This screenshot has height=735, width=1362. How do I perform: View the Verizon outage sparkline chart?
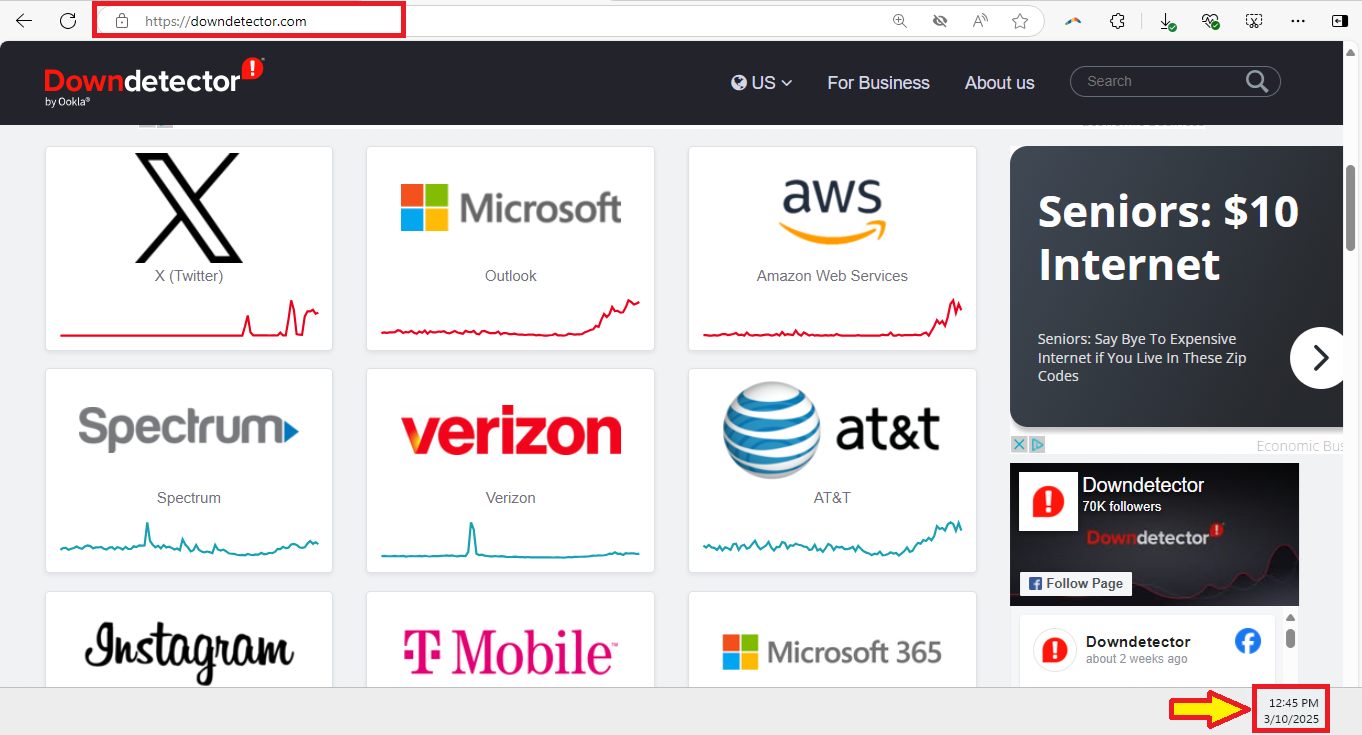pos(511,540)
